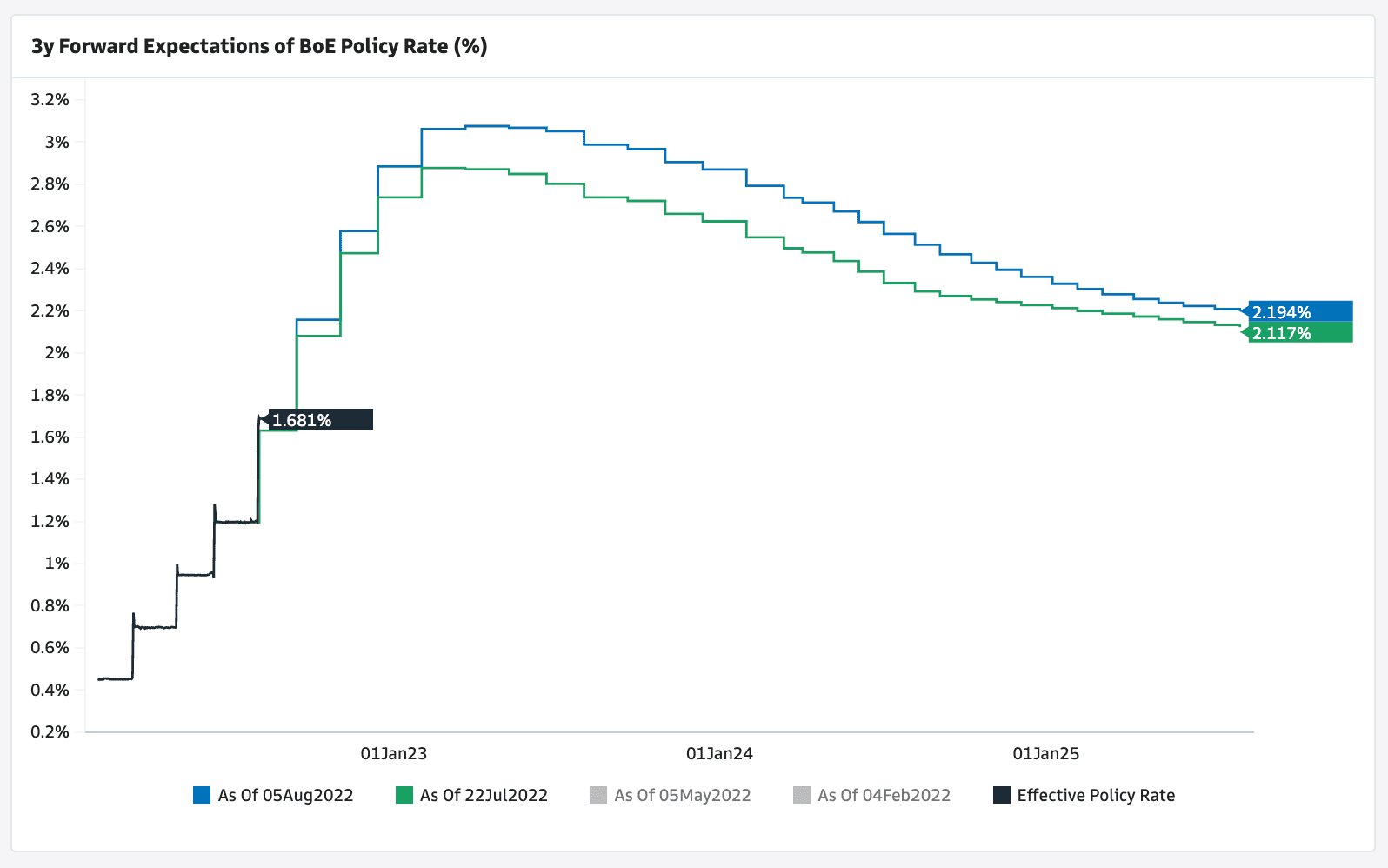
Task: Click the dark Effective Policy Rate legend swatch
Action: click(1002, 795)
